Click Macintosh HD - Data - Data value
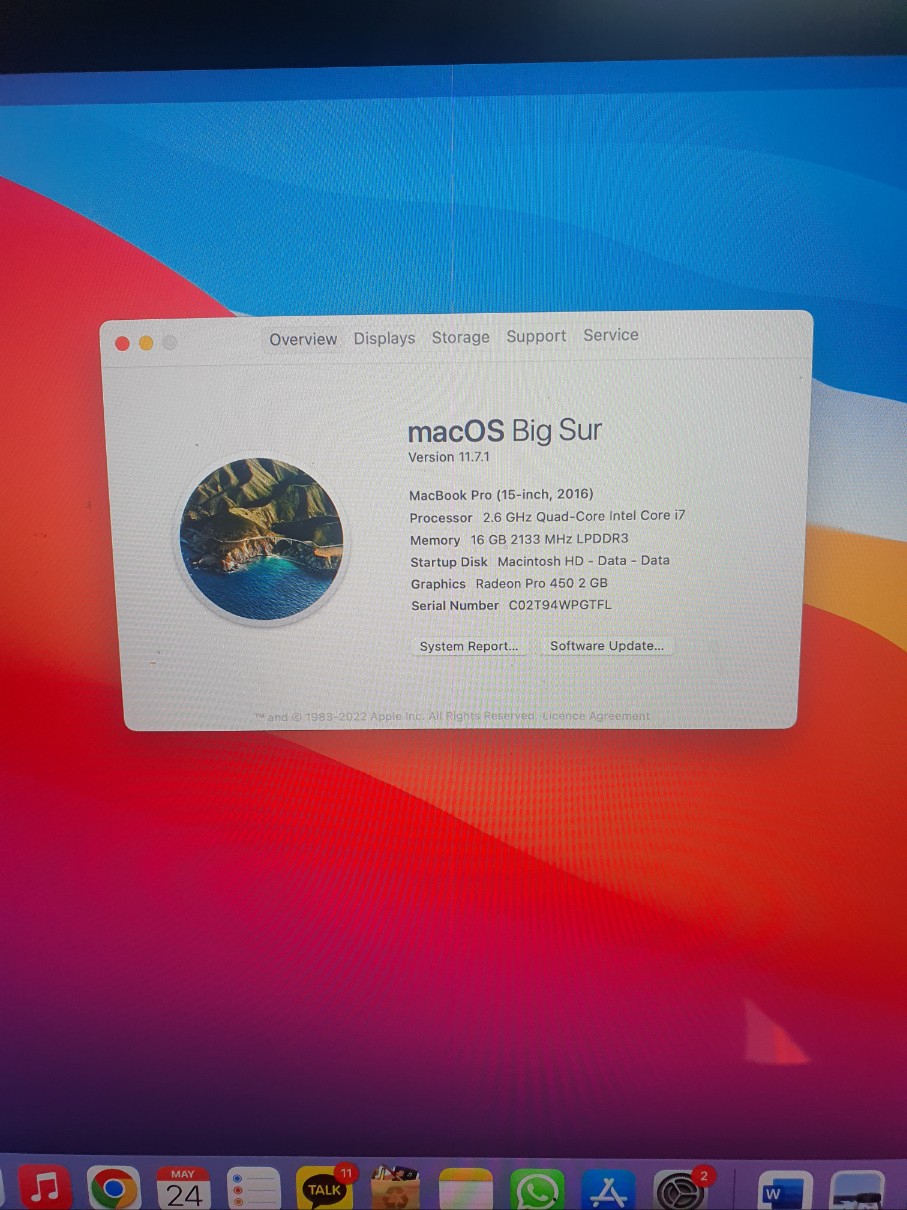 click(583, 560)
